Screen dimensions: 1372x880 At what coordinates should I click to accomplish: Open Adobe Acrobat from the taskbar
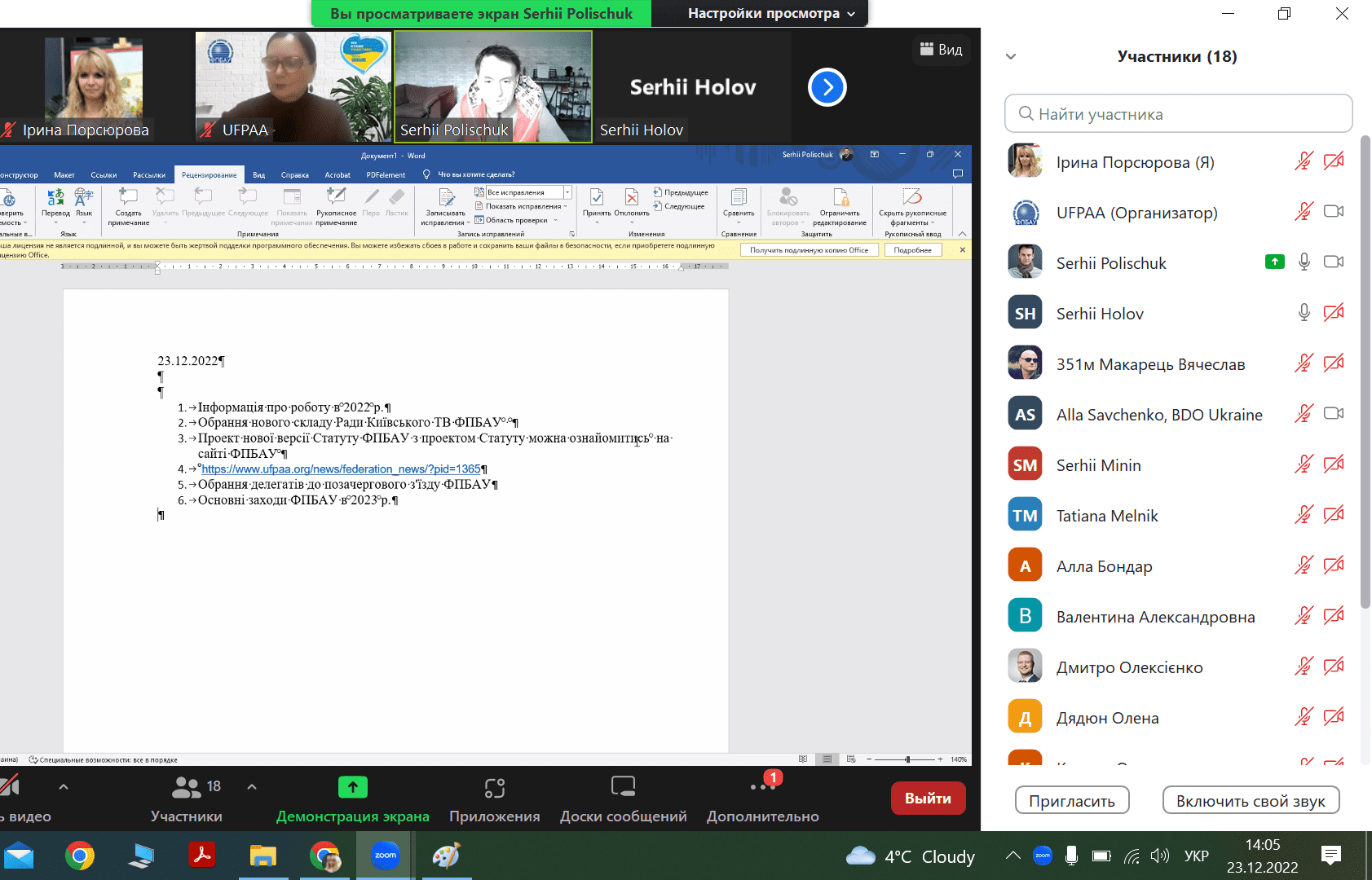[x=201, y=856]
